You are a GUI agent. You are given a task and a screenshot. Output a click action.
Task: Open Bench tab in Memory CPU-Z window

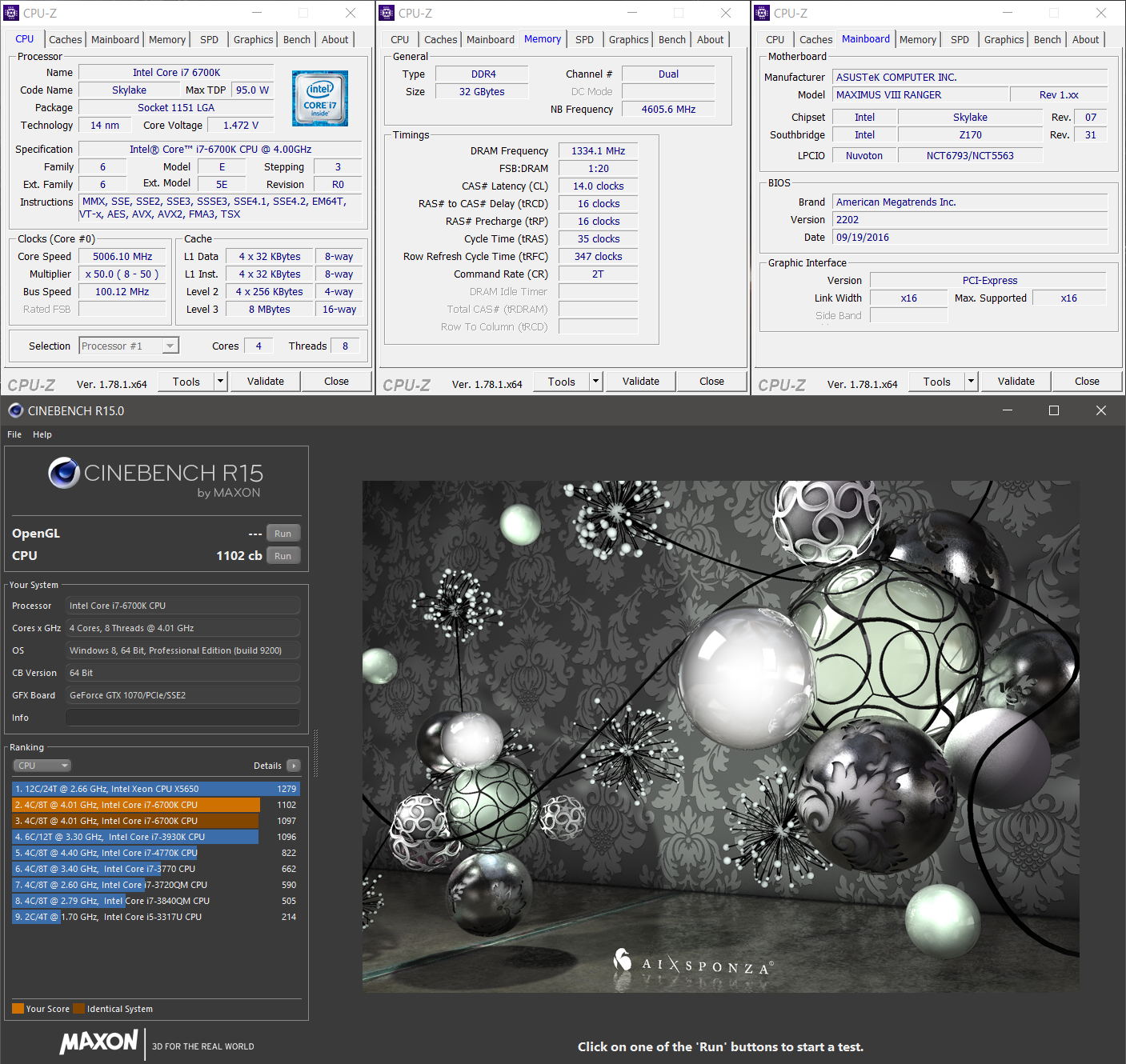click(x=672, y=39)
